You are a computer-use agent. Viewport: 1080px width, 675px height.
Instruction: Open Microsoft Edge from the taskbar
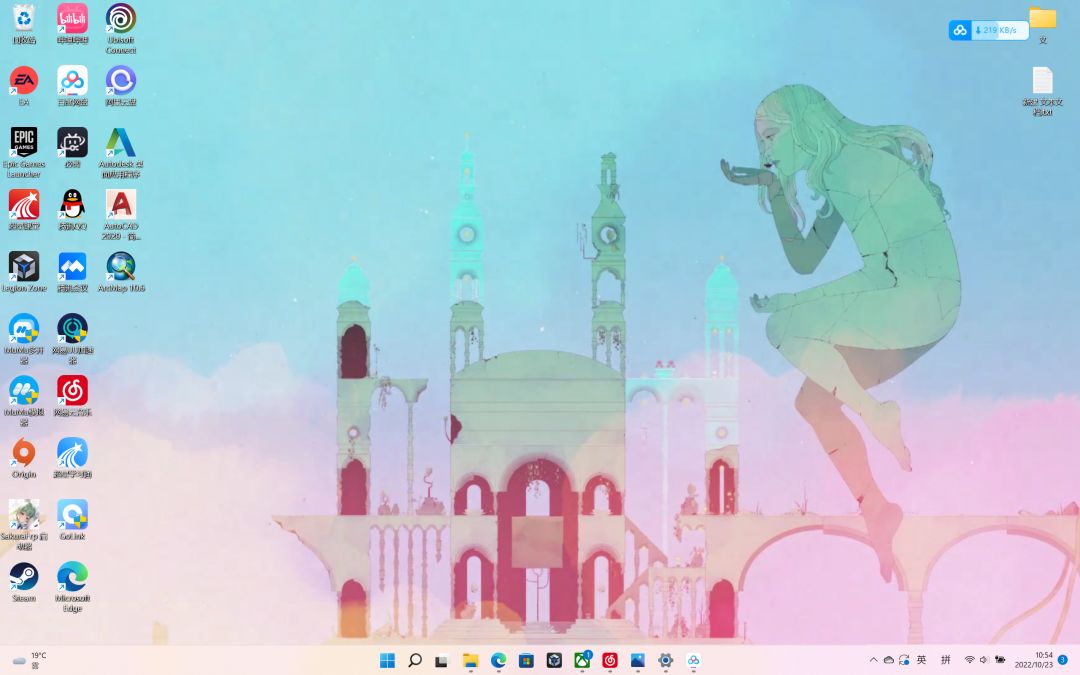pyautogui.click(x=498, y=661)
